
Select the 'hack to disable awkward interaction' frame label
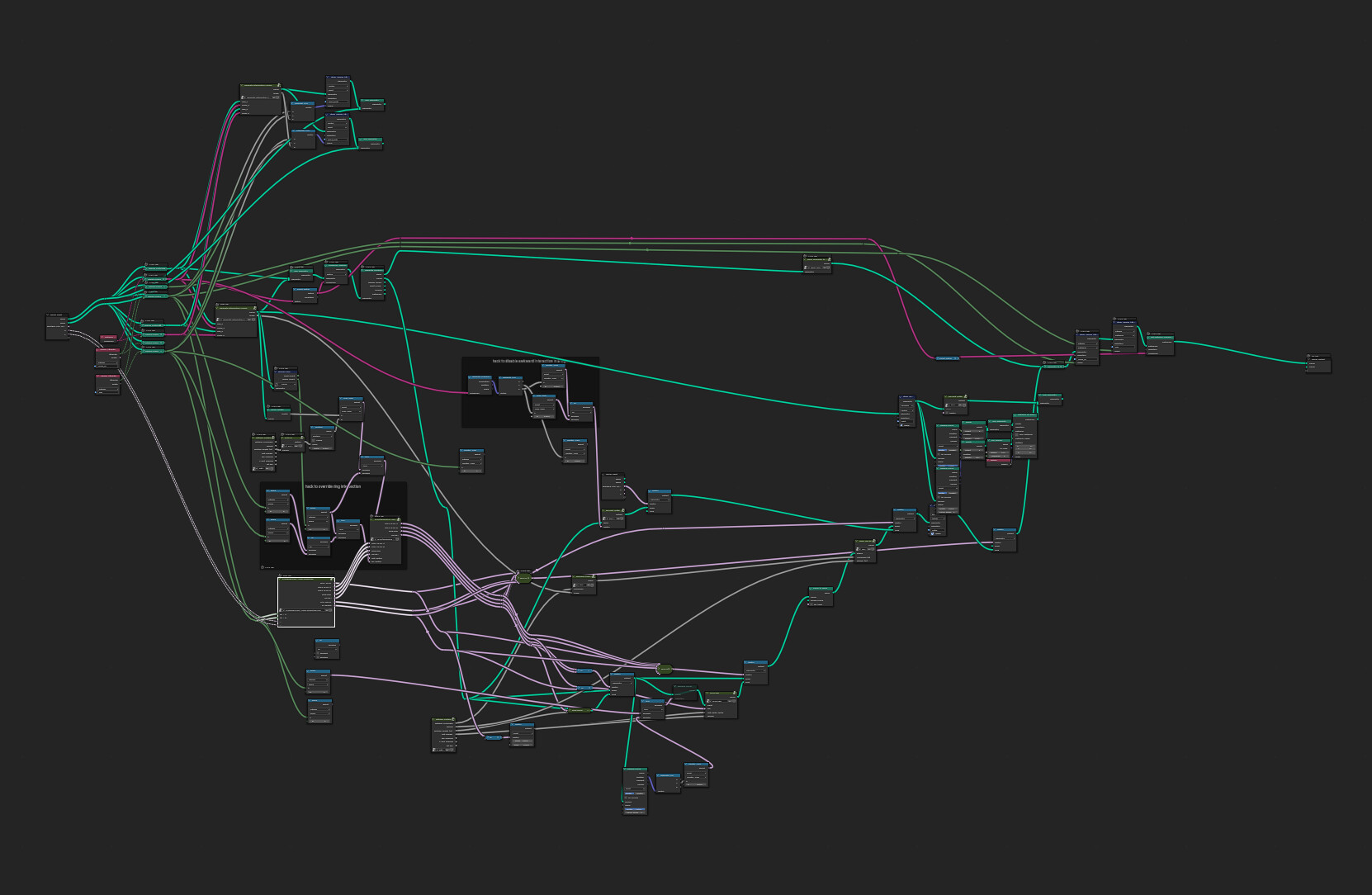(x=529, y=361)
